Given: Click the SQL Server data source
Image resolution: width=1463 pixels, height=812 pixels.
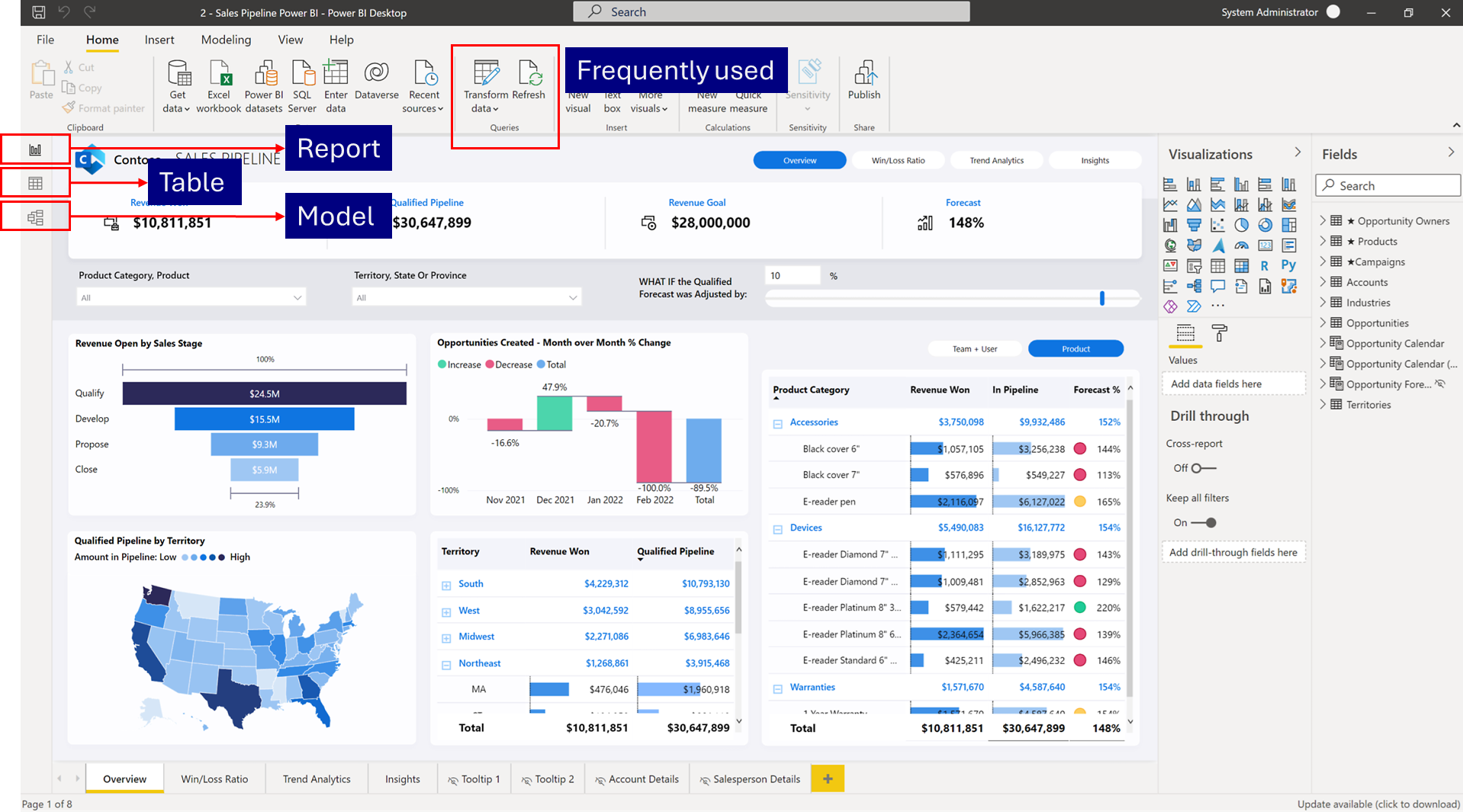Looking at the screenshot, I should [302, 86].
